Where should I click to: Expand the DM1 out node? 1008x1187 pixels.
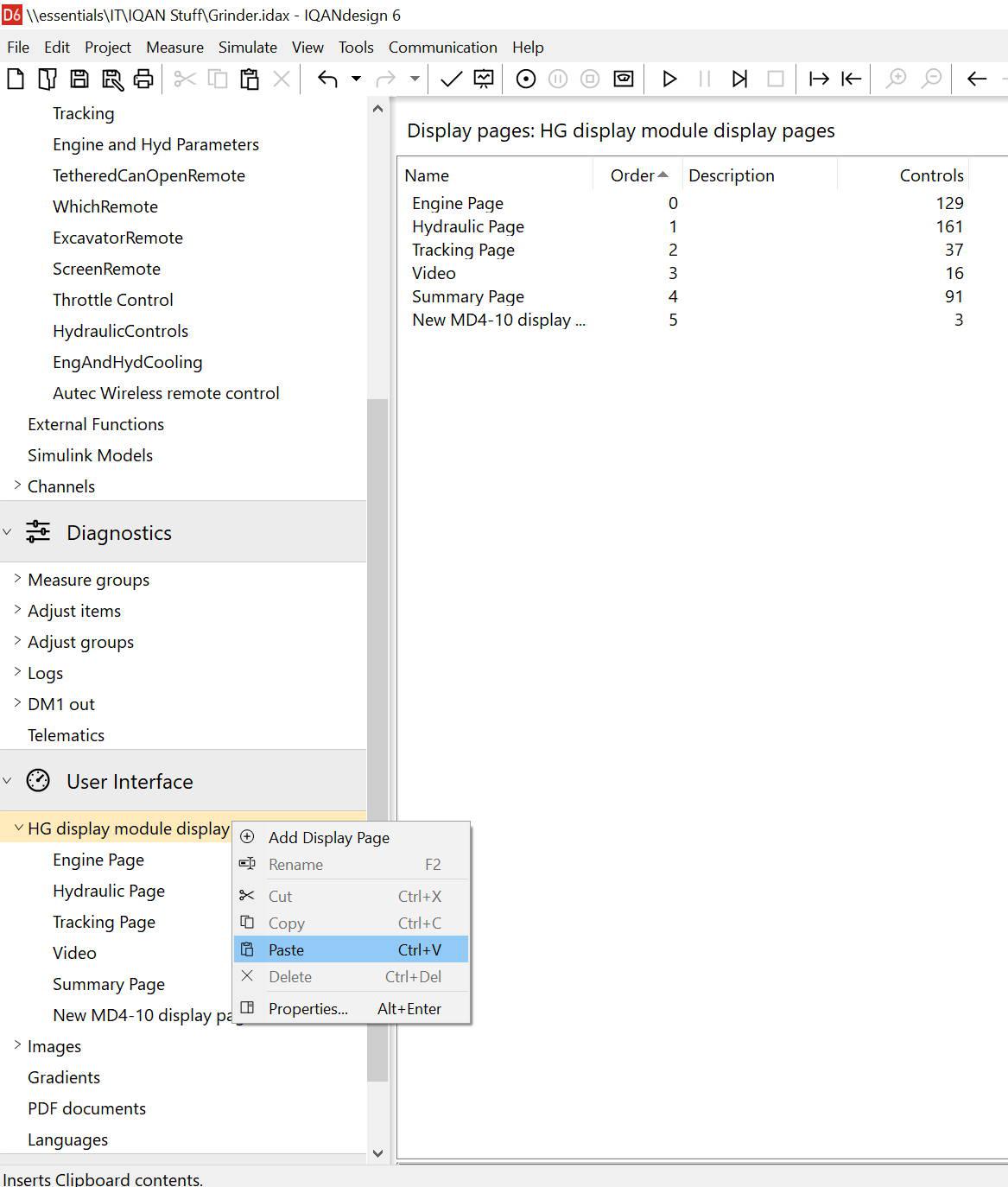coord(17,703)
